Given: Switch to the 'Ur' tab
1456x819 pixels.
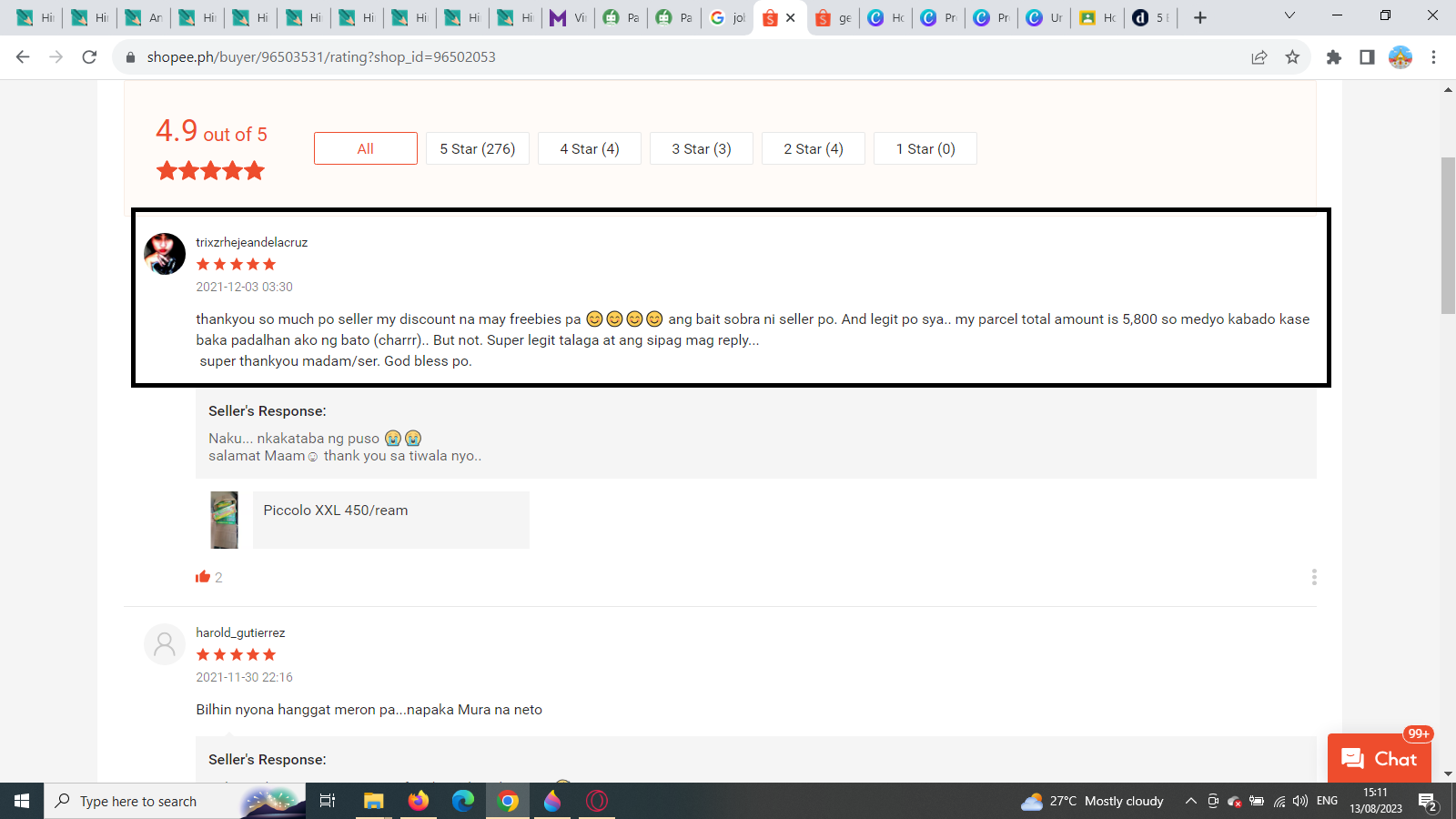Looking at the screenshot, I should [x=1045, y=17].
